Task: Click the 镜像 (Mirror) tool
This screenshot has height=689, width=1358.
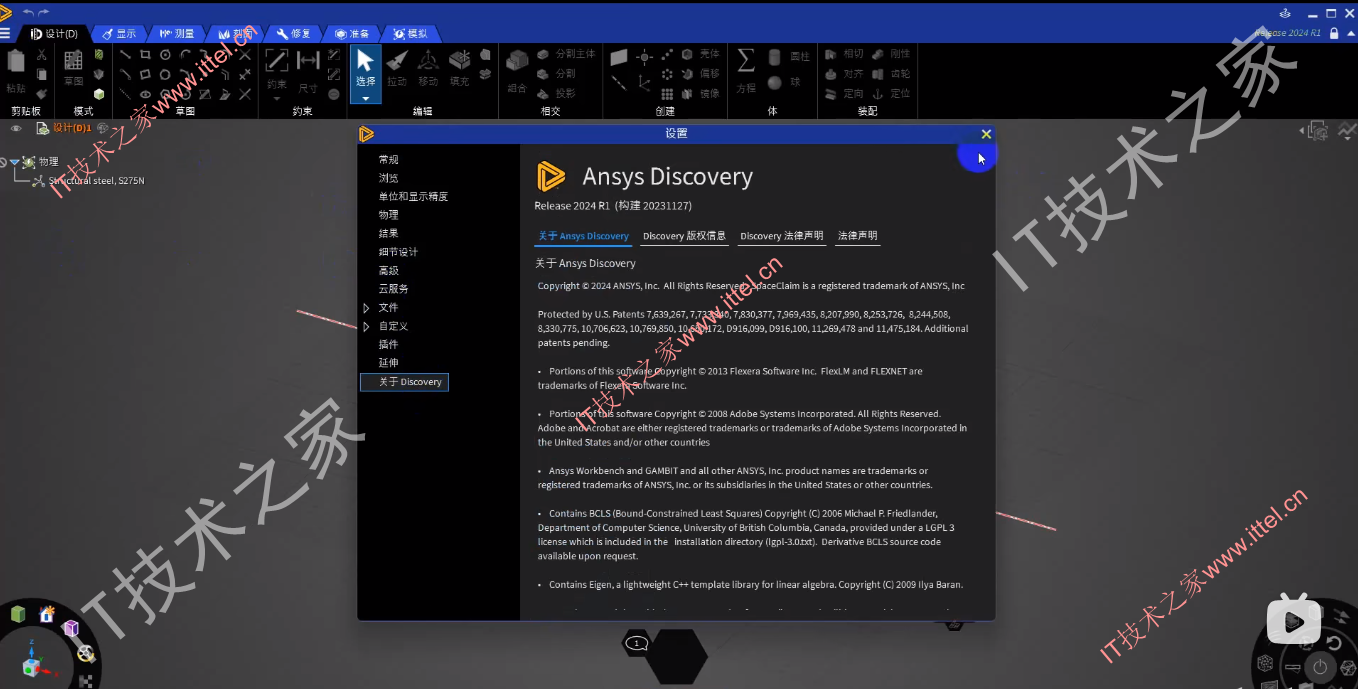Action: [x=700, y=94]
